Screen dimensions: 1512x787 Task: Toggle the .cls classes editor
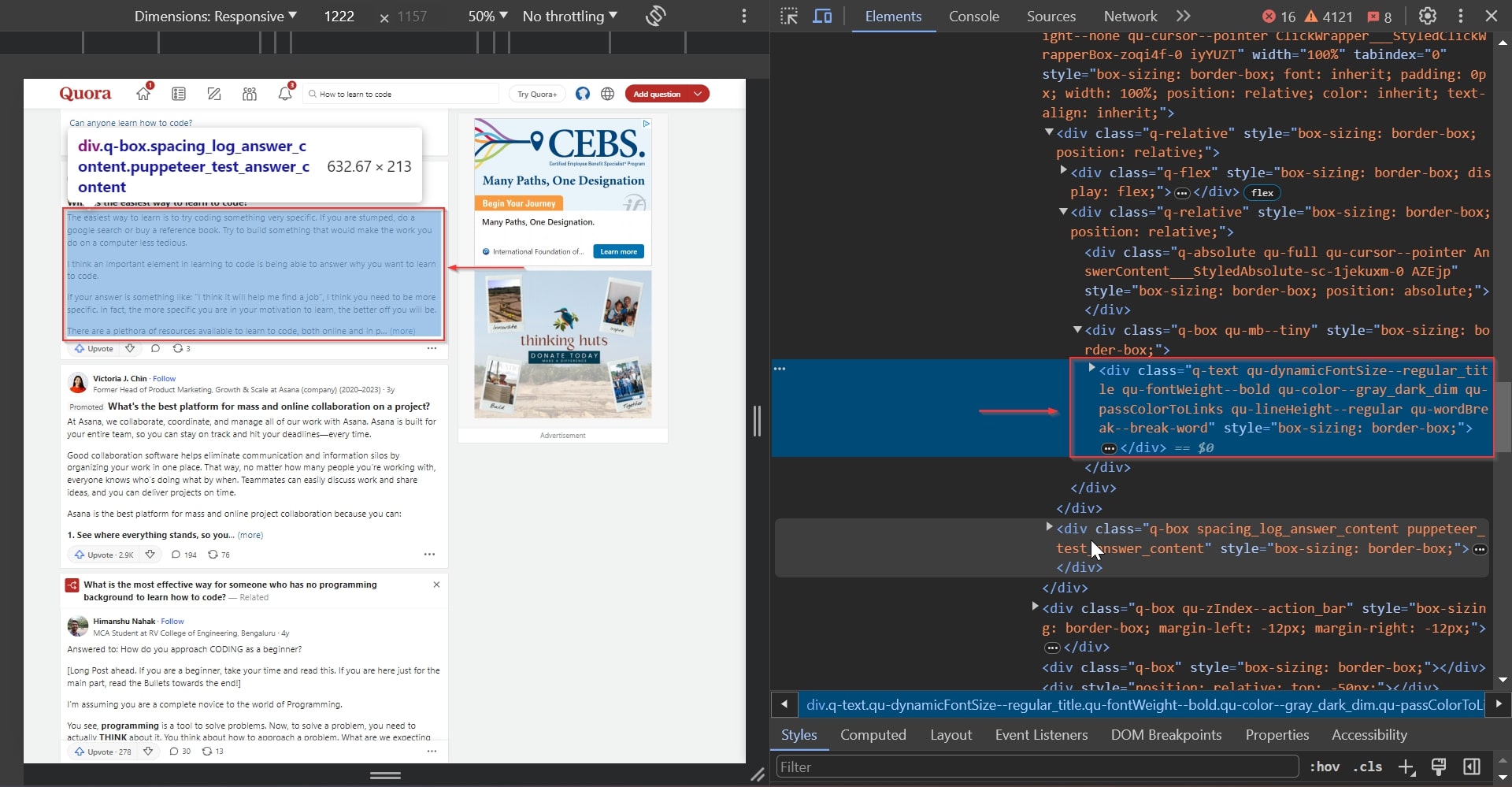click(x=1368, y=767)
